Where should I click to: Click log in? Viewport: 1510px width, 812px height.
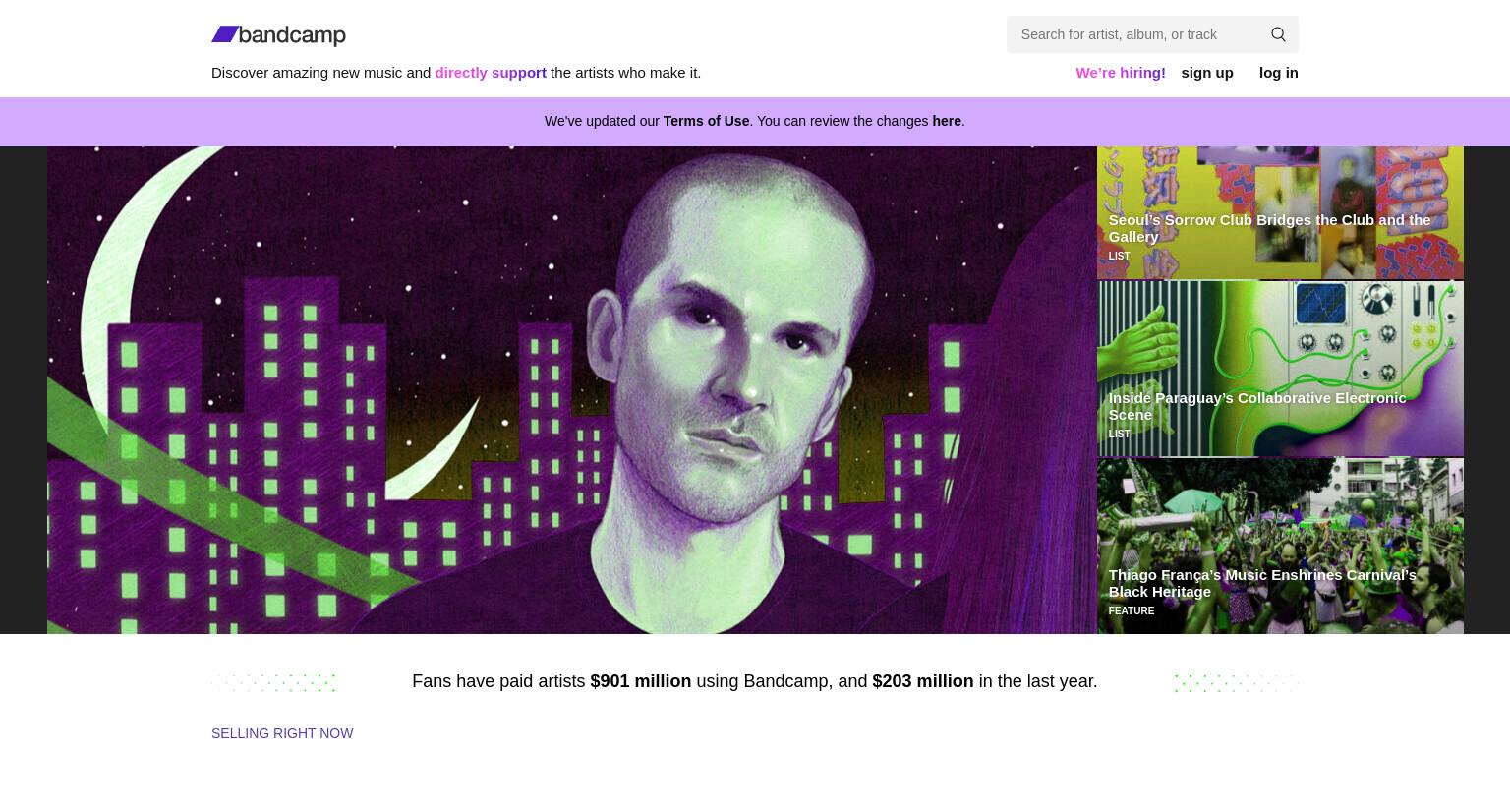pyautogui.click(x=1278, y=73)
